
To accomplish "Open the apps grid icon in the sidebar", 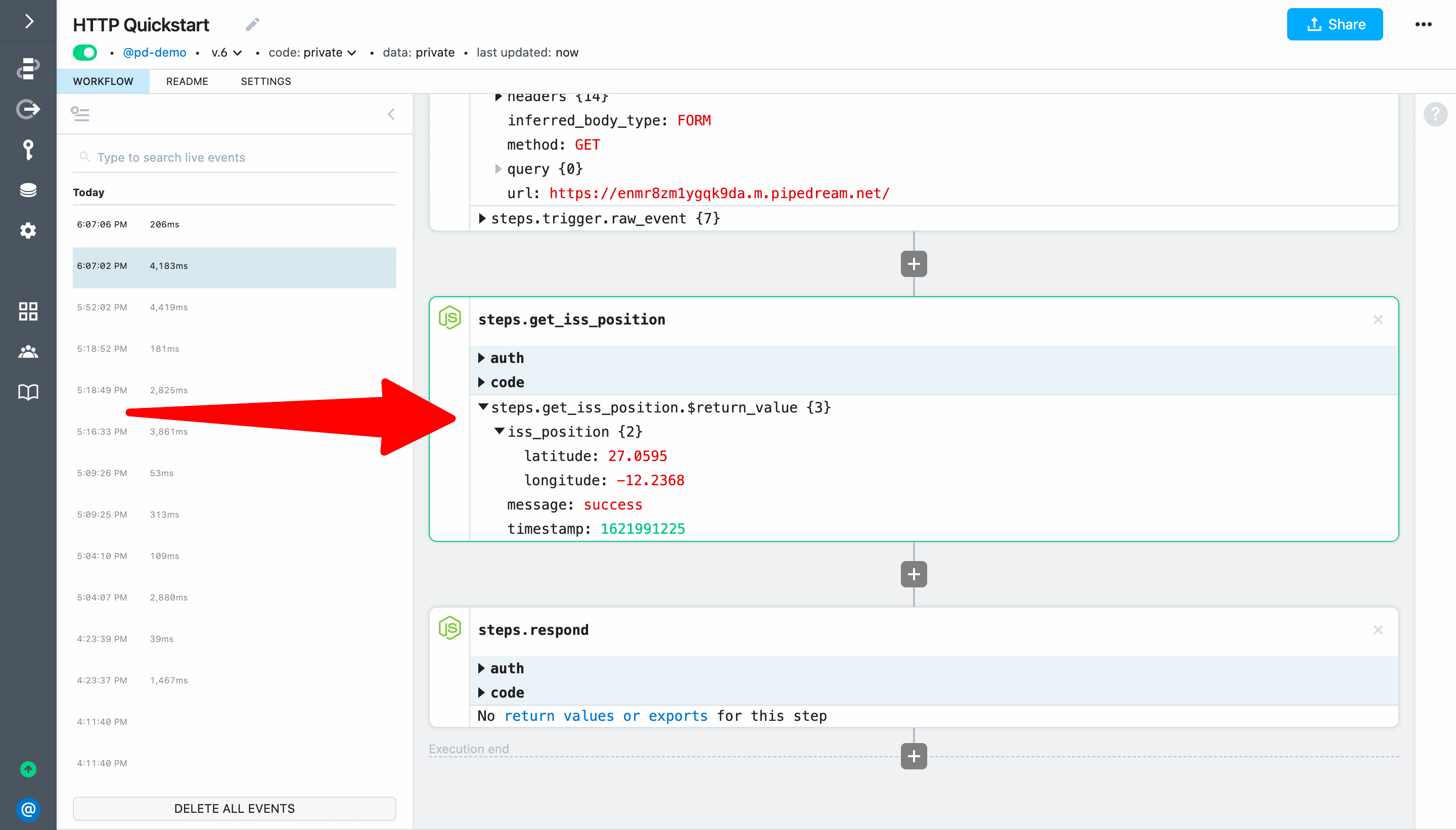I will pyautogui.click(x=28, y=311).
